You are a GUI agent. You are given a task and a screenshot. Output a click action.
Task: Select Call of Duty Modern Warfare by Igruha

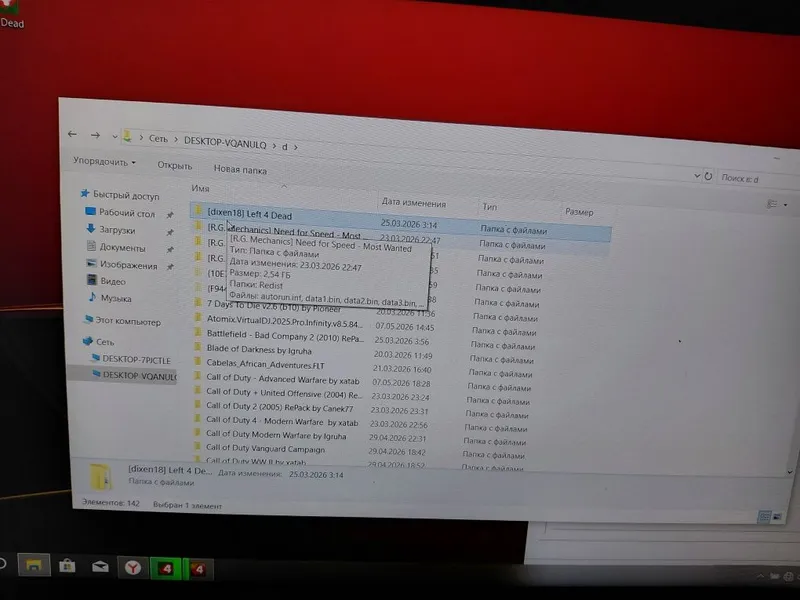click(276, 435)
